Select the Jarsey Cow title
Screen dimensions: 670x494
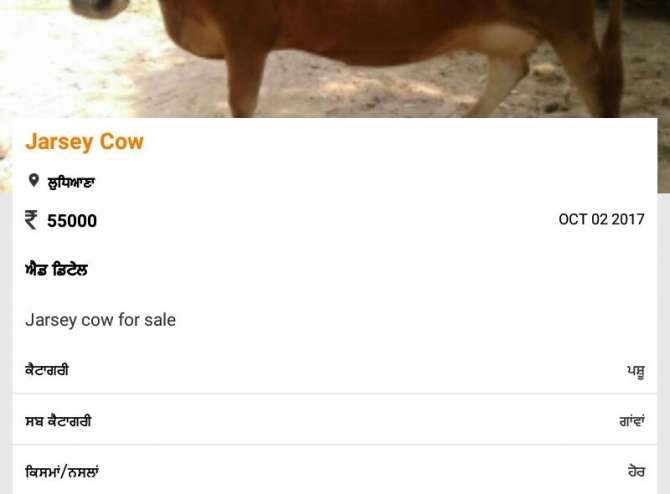(84, 141)
